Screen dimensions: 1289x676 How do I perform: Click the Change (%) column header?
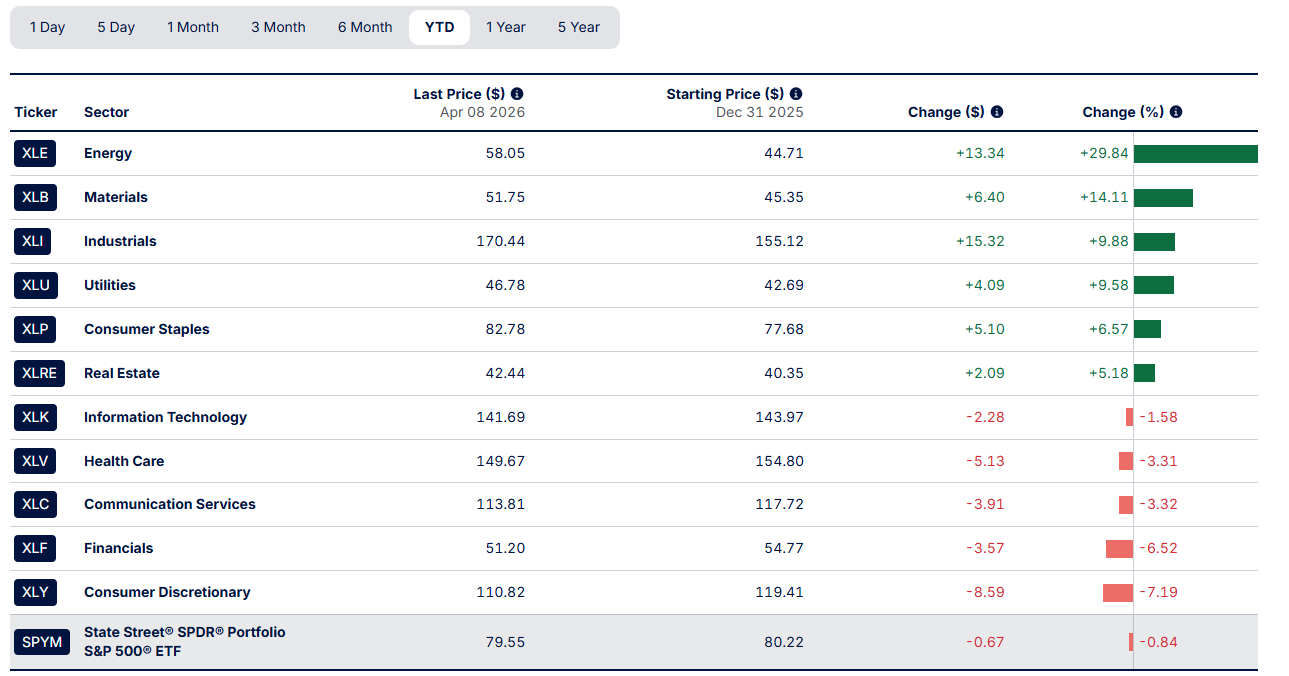click(1123, 112)
